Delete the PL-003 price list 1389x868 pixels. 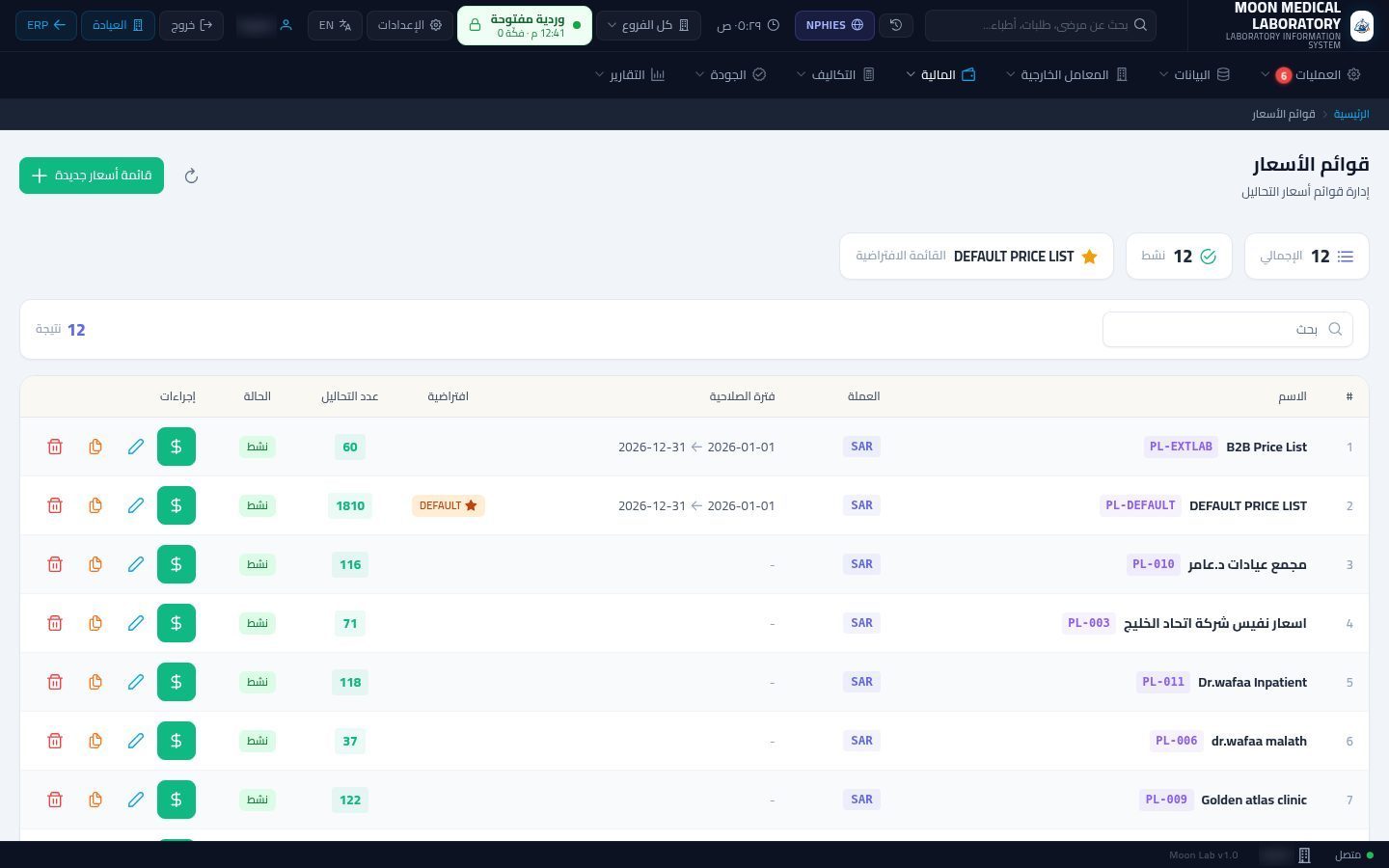click(55, 623)
